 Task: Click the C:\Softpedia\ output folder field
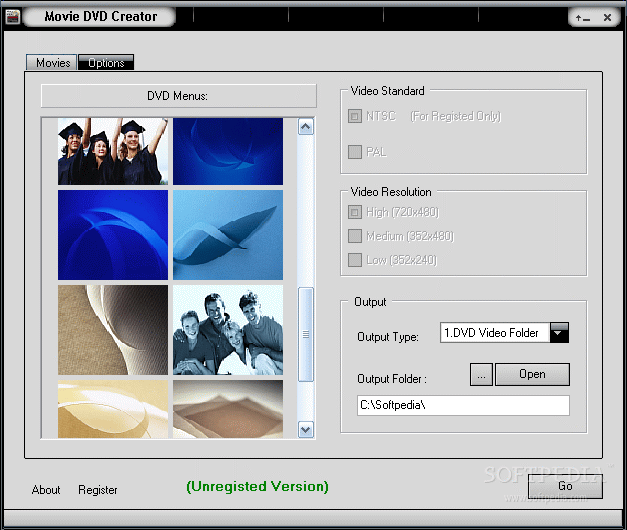click(x=463, y=406)
